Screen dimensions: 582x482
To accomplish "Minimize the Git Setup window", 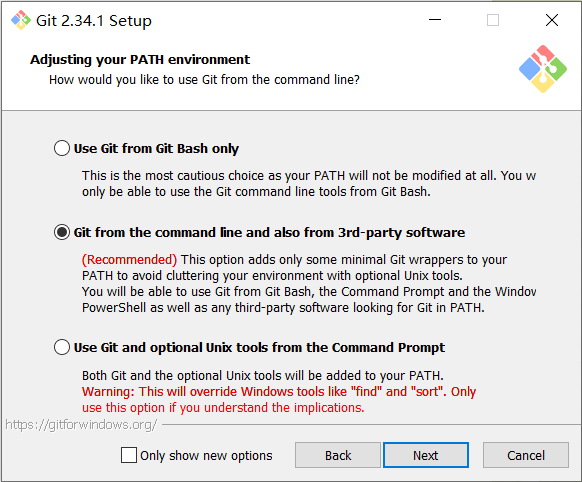I will coord(435,20).
